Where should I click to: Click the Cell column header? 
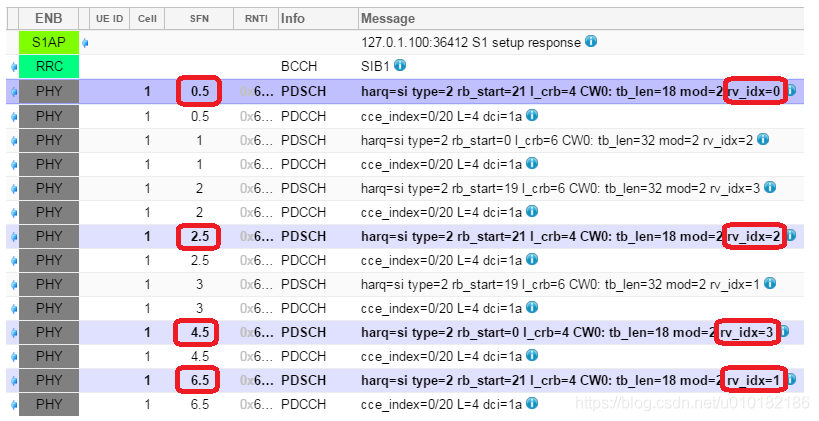click(x=147, y=19)
